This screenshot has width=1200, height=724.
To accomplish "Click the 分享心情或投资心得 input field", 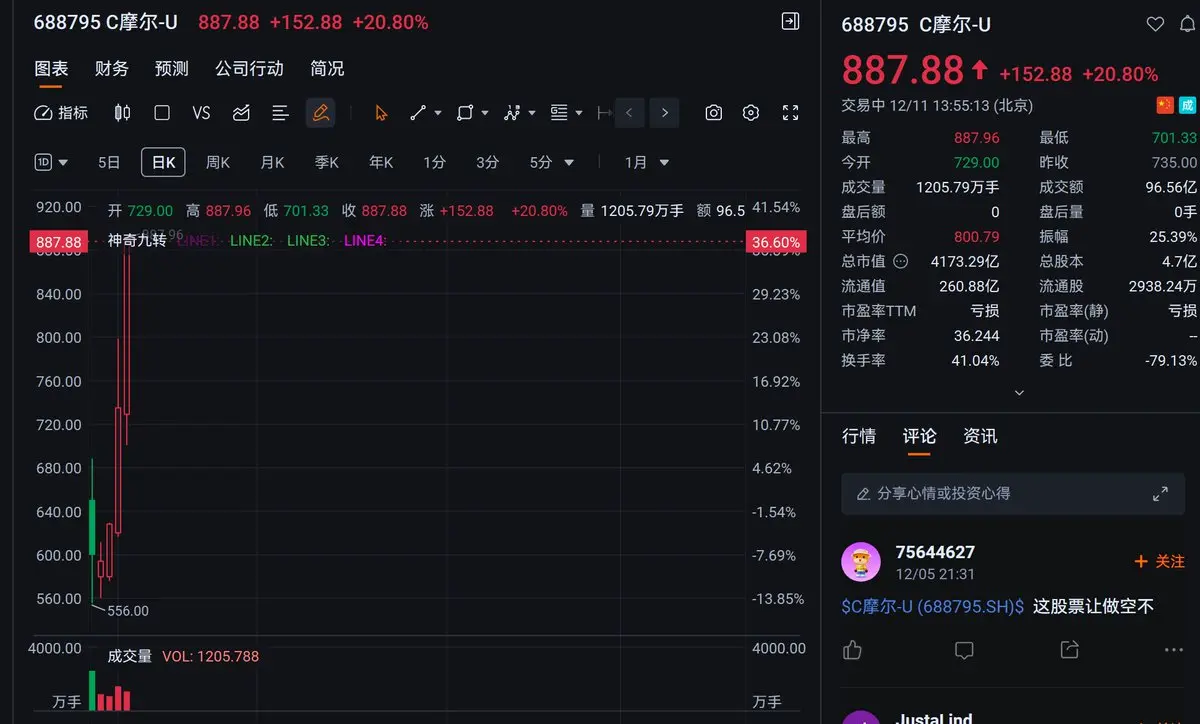I will point(1013,494).
